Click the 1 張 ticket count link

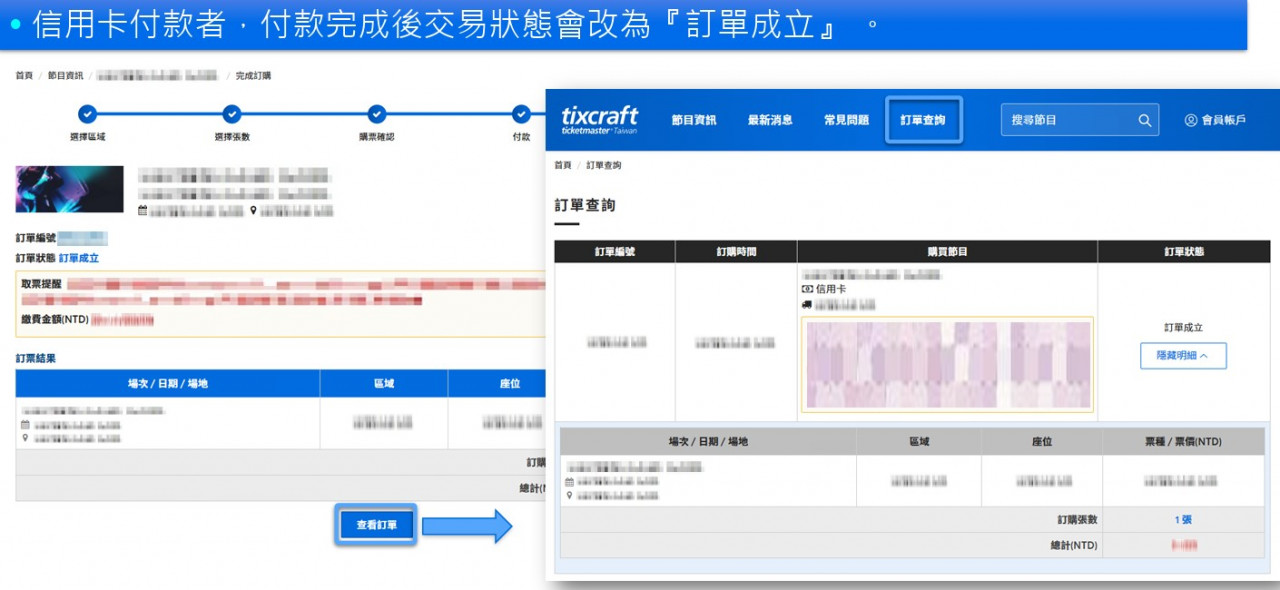click(1183, 520)
